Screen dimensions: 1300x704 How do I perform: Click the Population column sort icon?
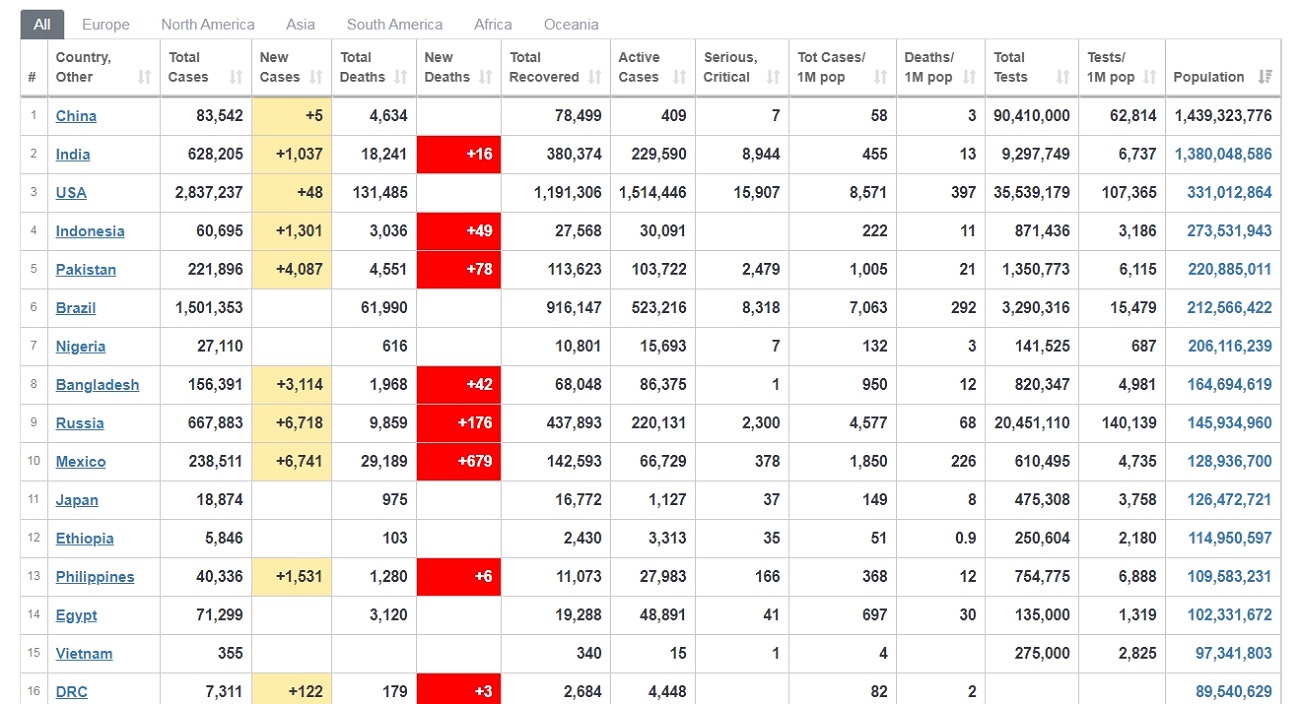click(1265, 77)
